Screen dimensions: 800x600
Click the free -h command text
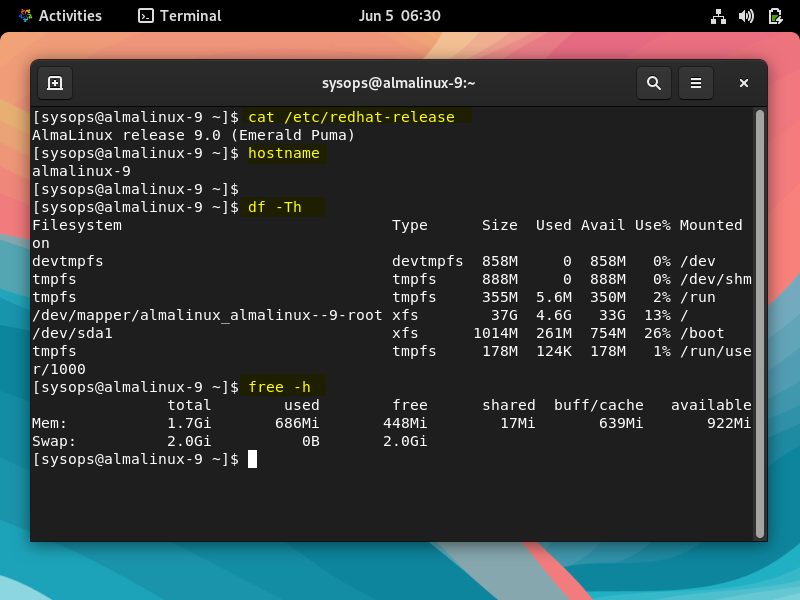279,387
